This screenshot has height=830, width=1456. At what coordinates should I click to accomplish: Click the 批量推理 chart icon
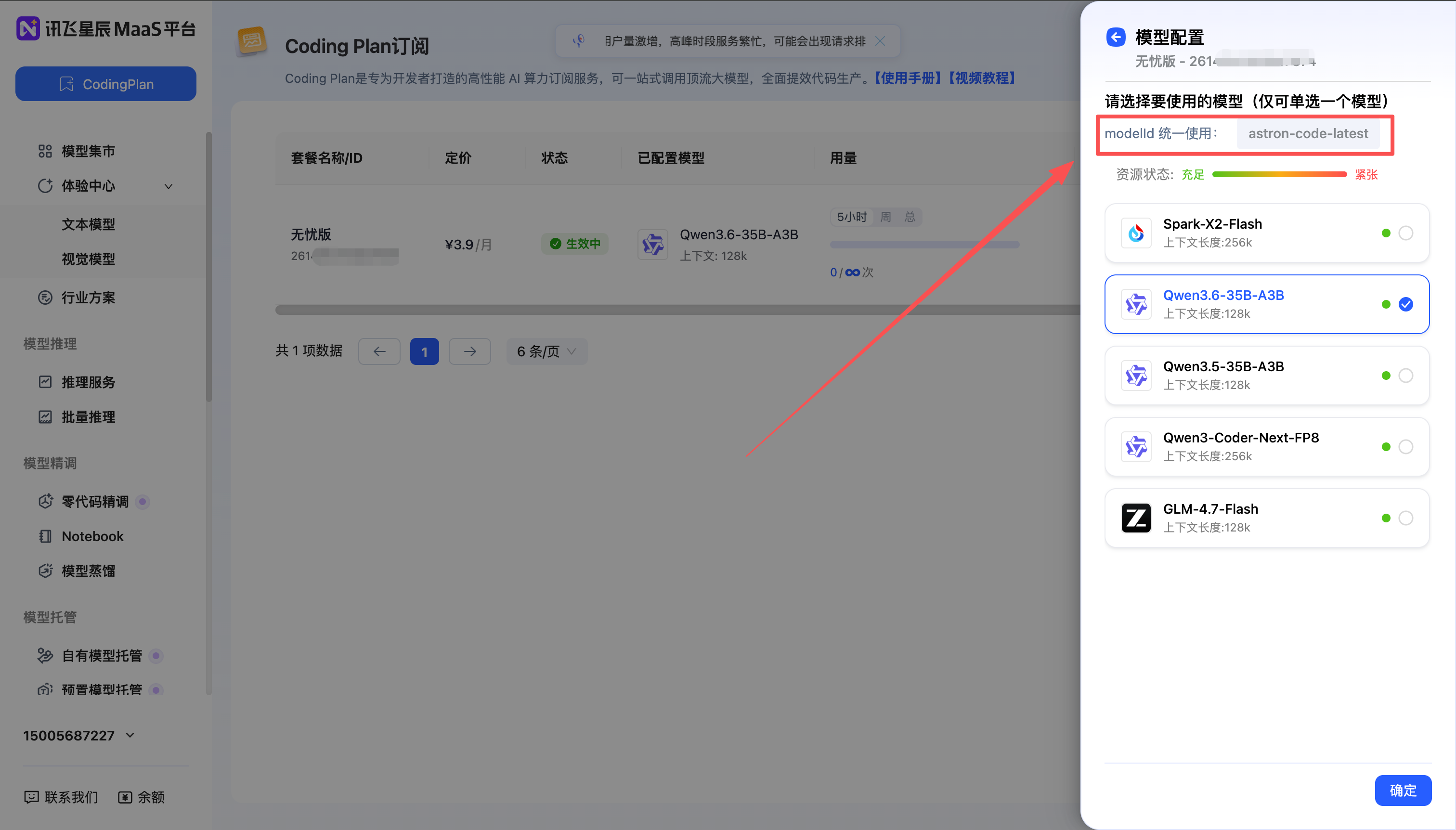pos(45,417)
